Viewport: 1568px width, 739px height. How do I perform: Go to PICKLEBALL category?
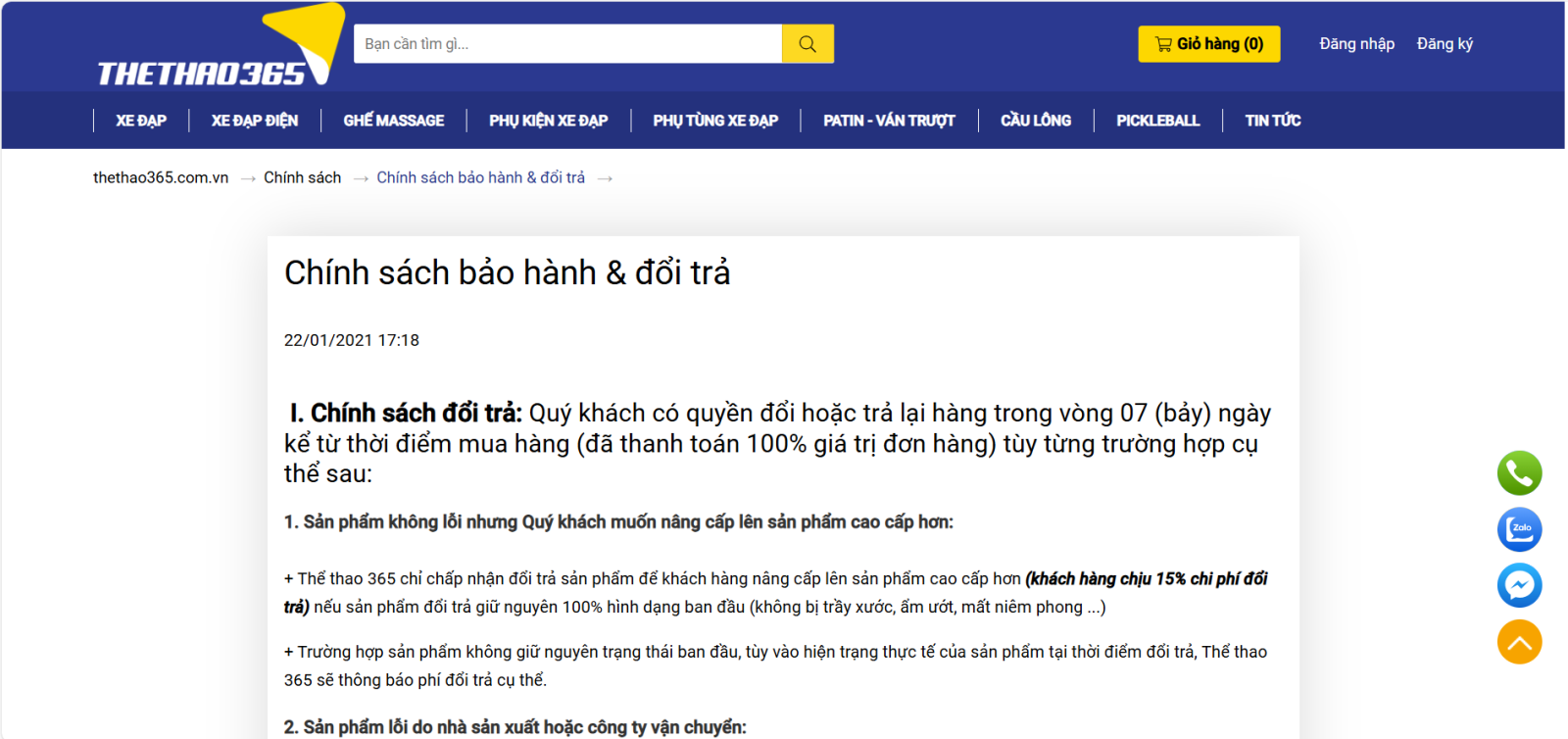(1157, 121)
